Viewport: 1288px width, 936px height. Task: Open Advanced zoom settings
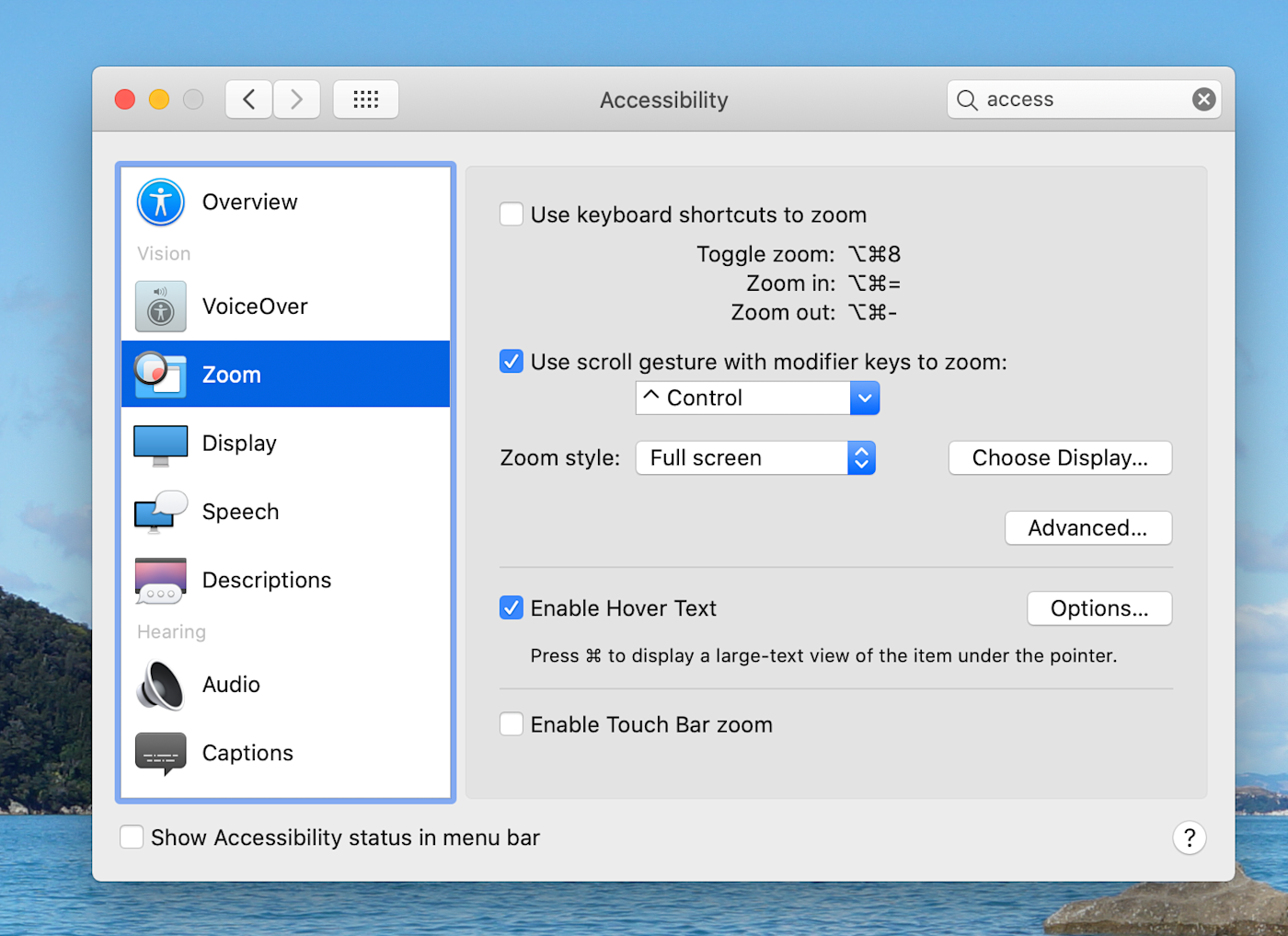tap(1088, 528)
